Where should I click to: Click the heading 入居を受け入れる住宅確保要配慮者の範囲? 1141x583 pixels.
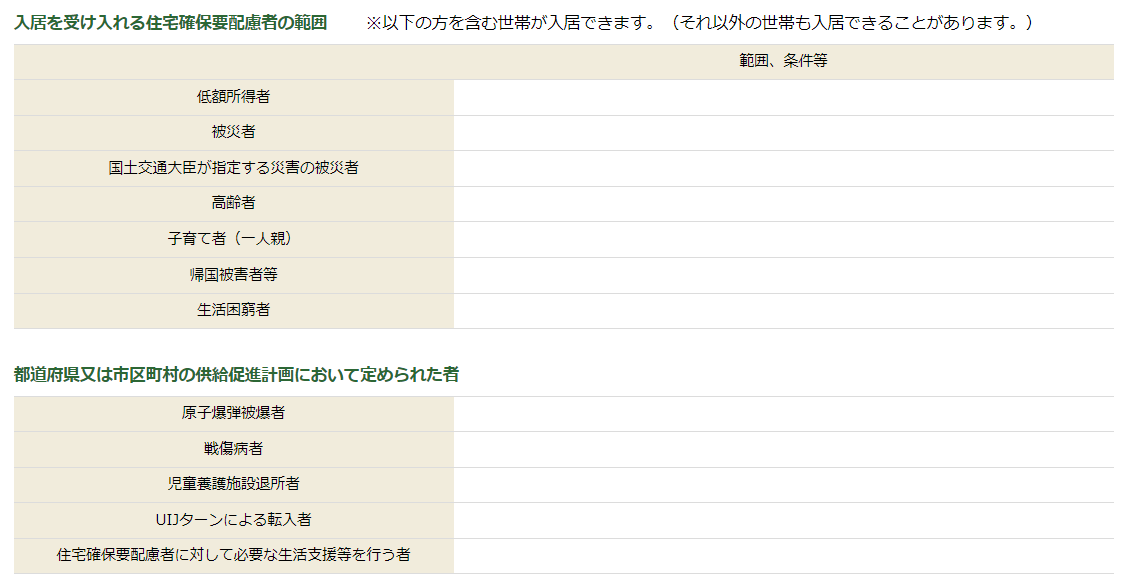click(171, 22)
